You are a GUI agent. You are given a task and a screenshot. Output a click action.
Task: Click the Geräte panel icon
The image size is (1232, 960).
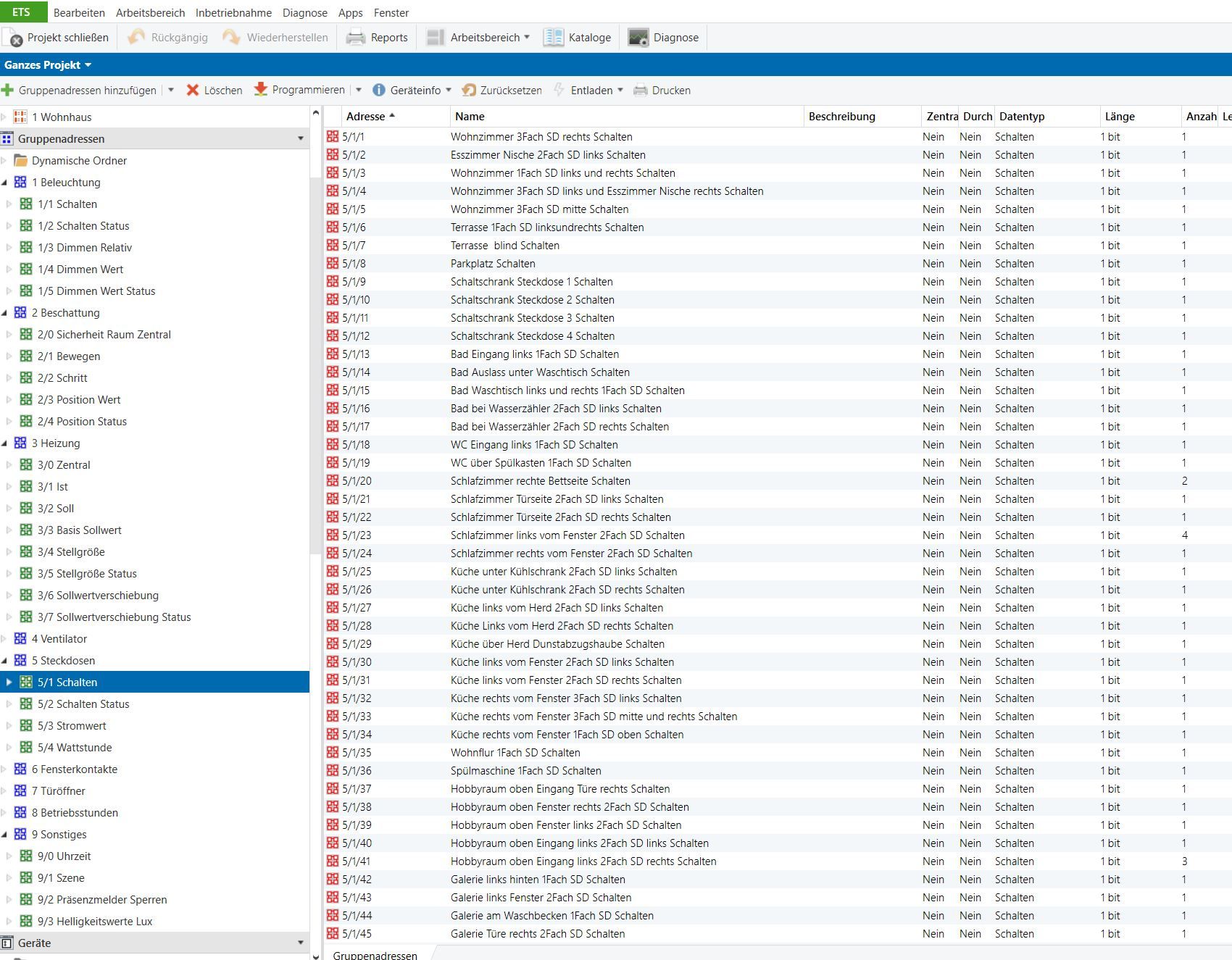pyautogui.click(x=7, y=943)
